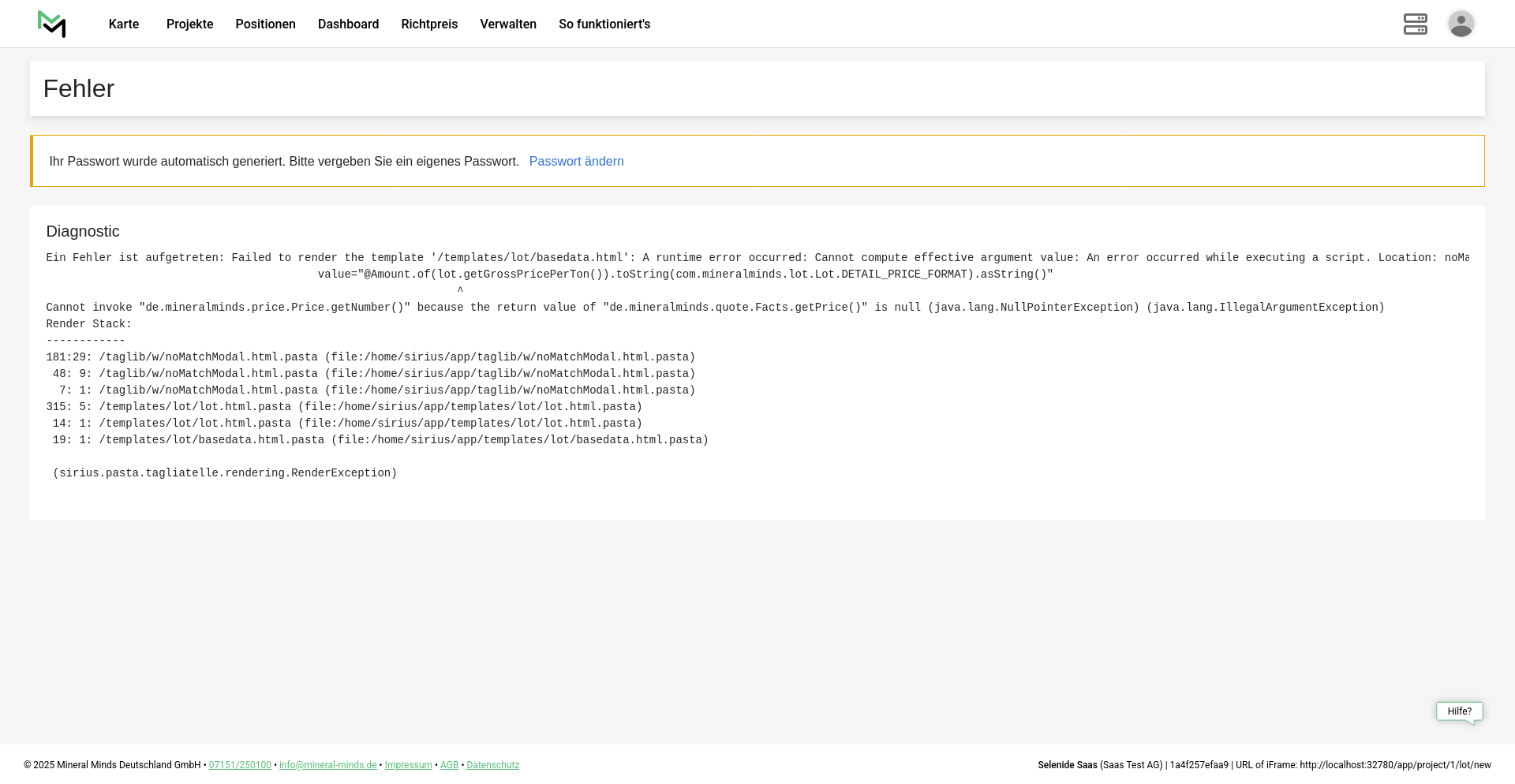The height and width of the screenshot is (784, 1515).
Task: Click the Diagnostic section heading
Action: tap(83, 232)
